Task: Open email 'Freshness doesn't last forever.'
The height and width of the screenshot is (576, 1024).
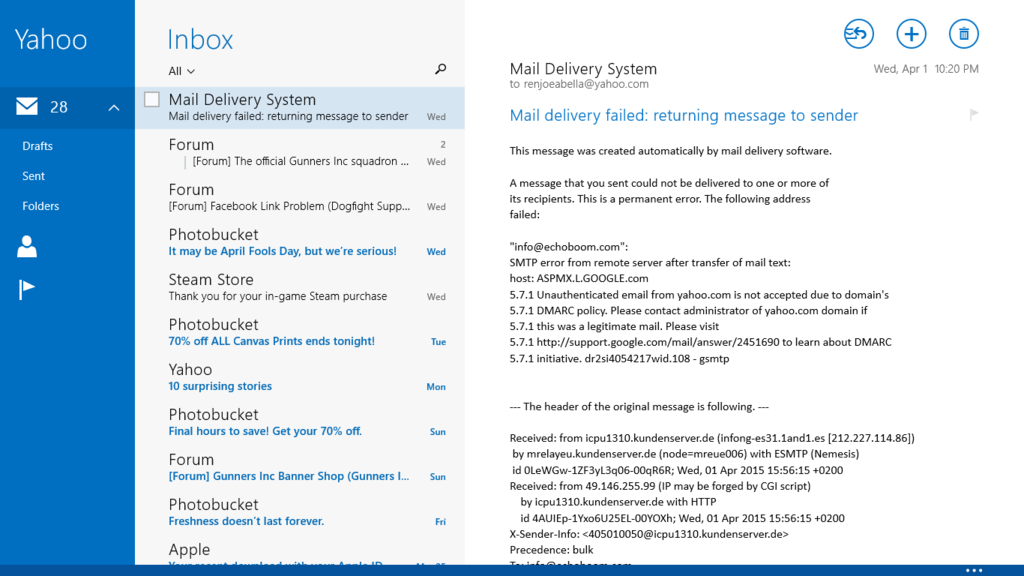Action: pos(300,513)
